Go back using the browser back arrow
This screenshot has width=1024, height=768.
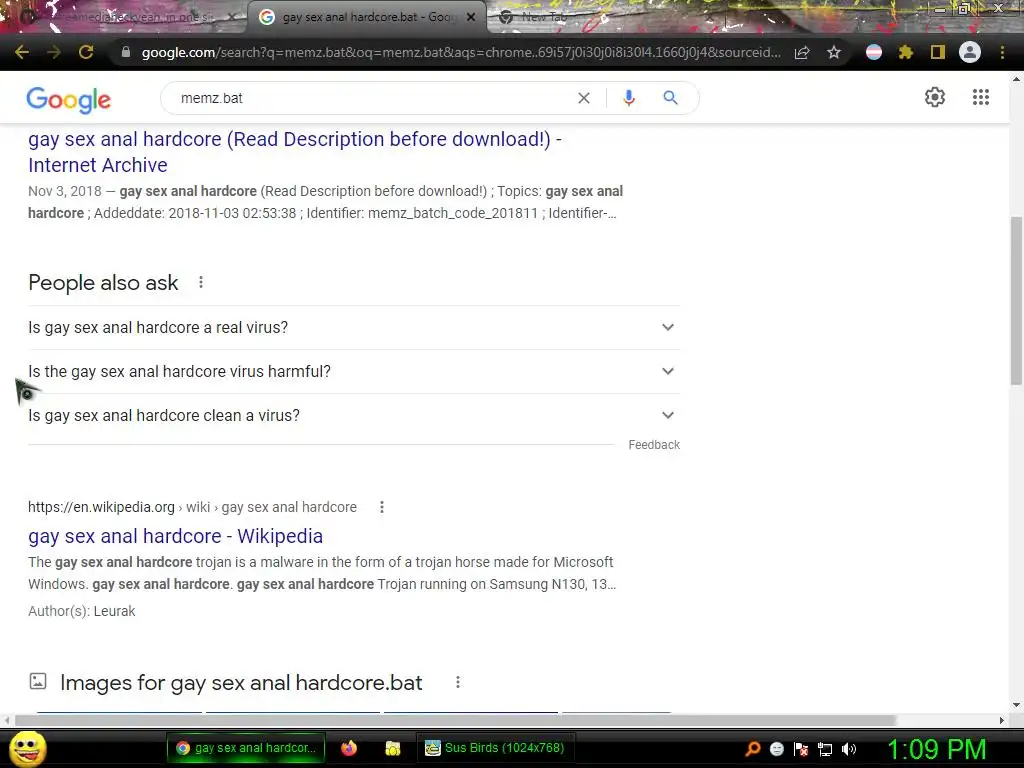pos(22,52)
